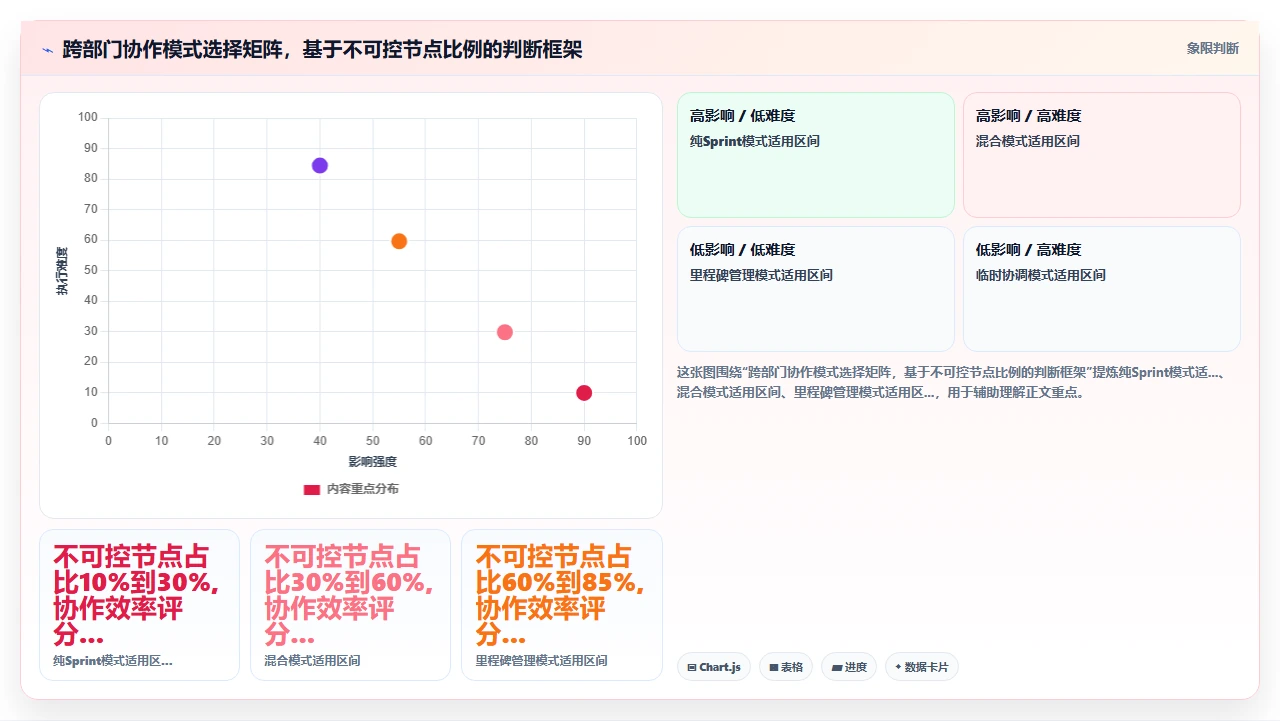1280x721 pixels.
Task: Click the red data point on the chart
Action: 584,393
